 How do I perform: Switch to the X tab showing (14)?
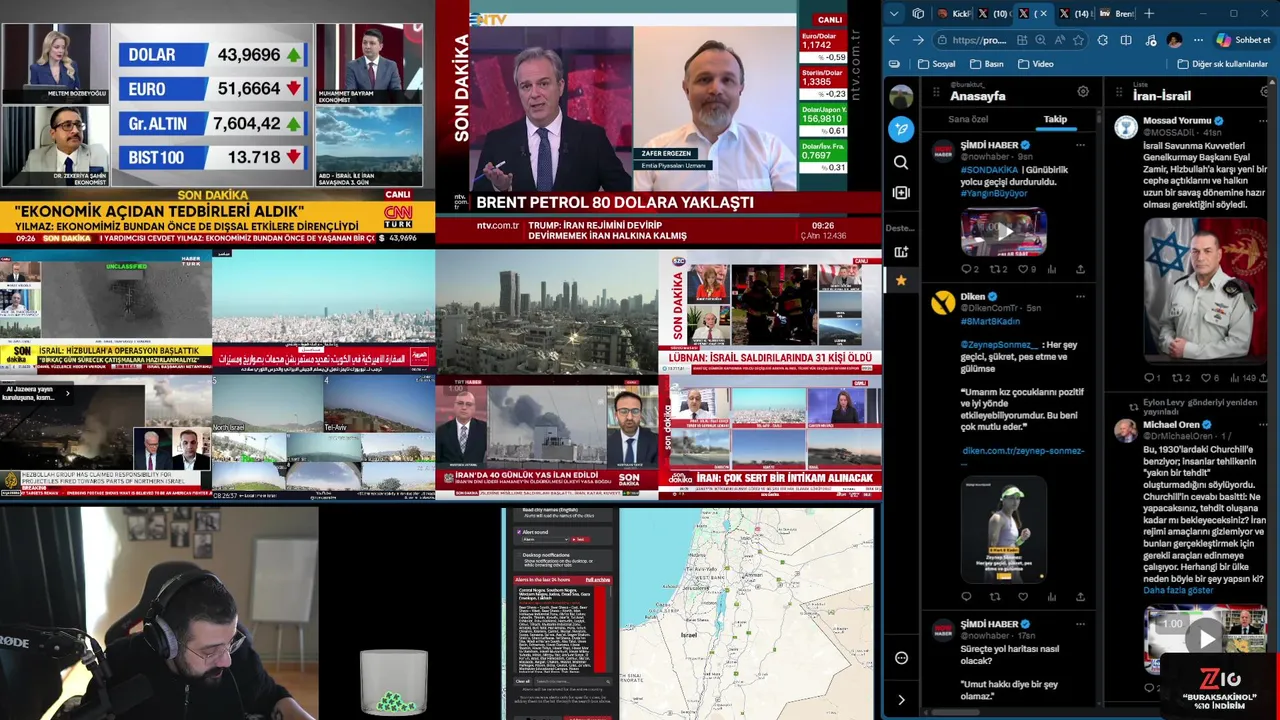click(x=1074, y=14)
